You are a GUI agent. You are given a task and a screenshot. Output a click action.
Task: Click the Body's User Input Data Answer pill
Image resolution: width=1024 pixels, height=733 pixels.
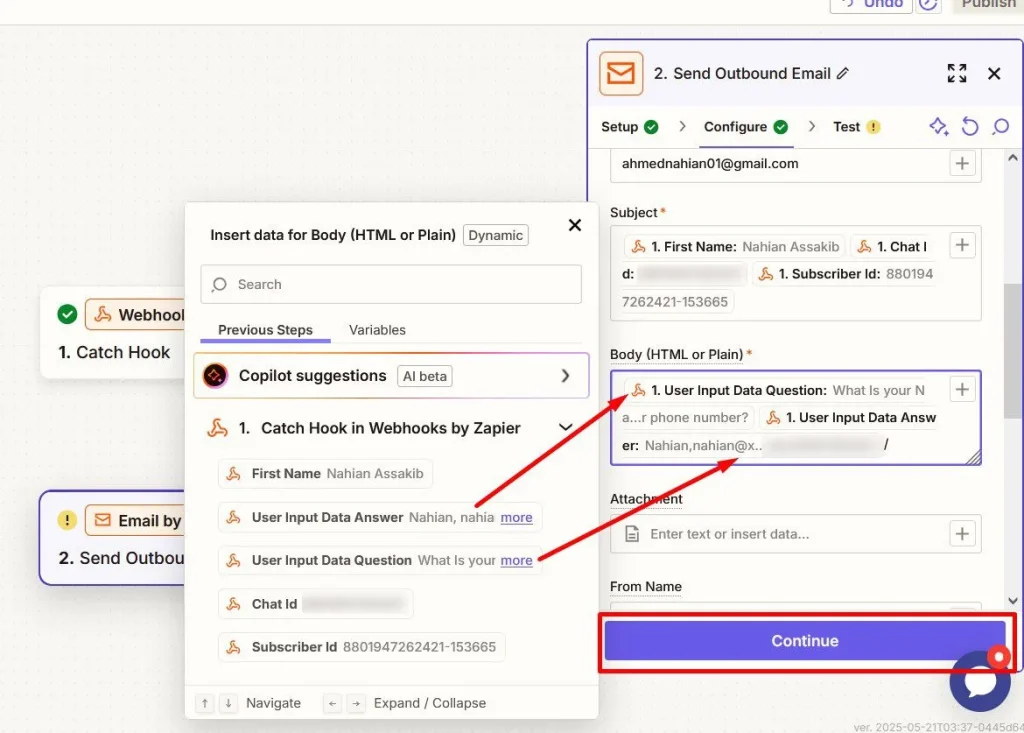click(850, 417)
